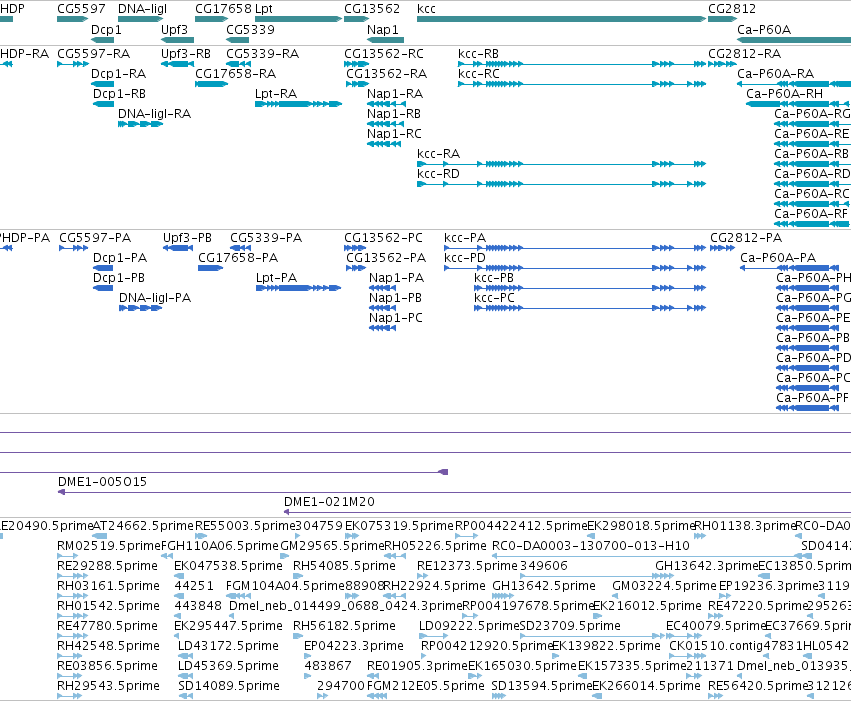This screenshot has width=851, height=701.
Task: Open transcript DNA-ligI-RA
Action: 154,114
